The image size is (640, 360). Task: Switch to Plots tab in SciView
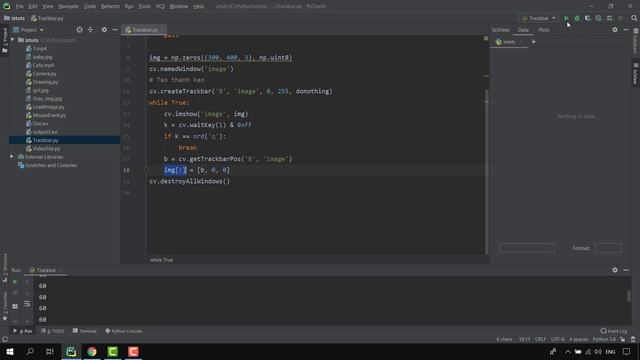544,30
